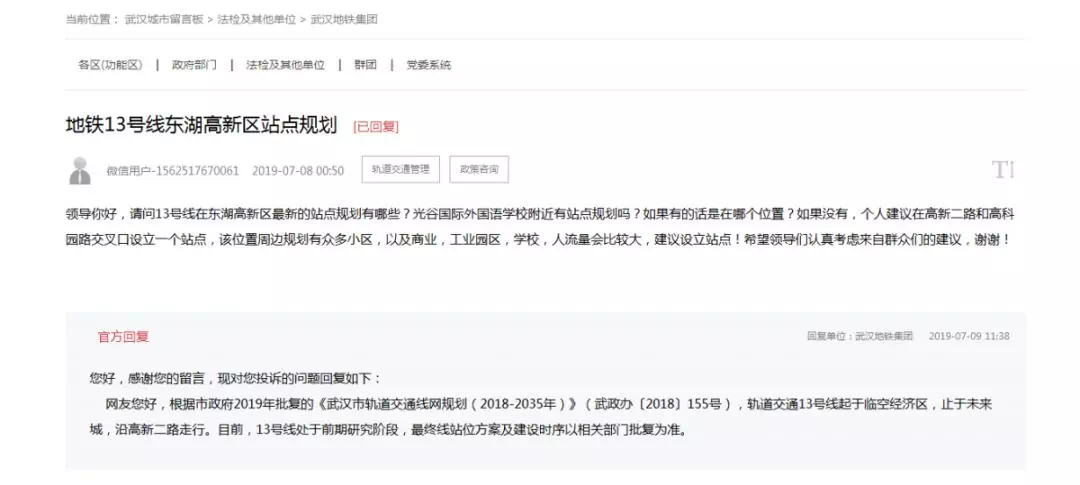Screen dimensions: 1080x485
Task: Click the red 已回复 status label
Action: tap(375, 127)
